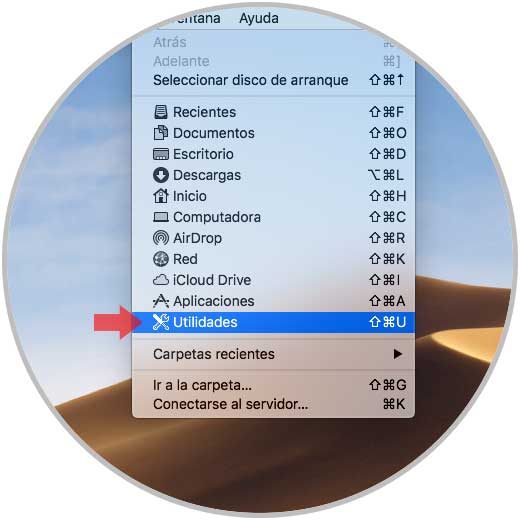Click the Computadora laptop icon
Image resolution: width=520 pixels, height=520 pixels.
[161, 217]
